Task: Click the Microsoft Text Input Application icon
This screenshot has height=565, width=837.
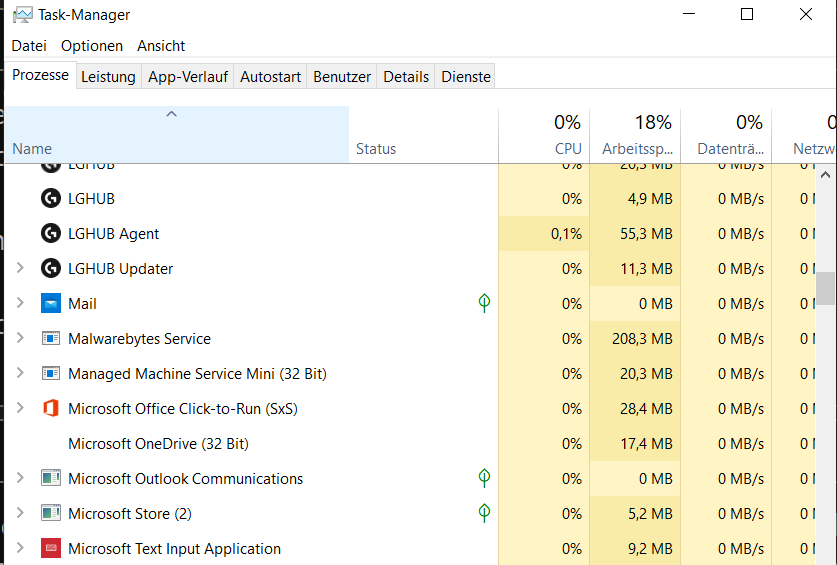Action: 51,548
